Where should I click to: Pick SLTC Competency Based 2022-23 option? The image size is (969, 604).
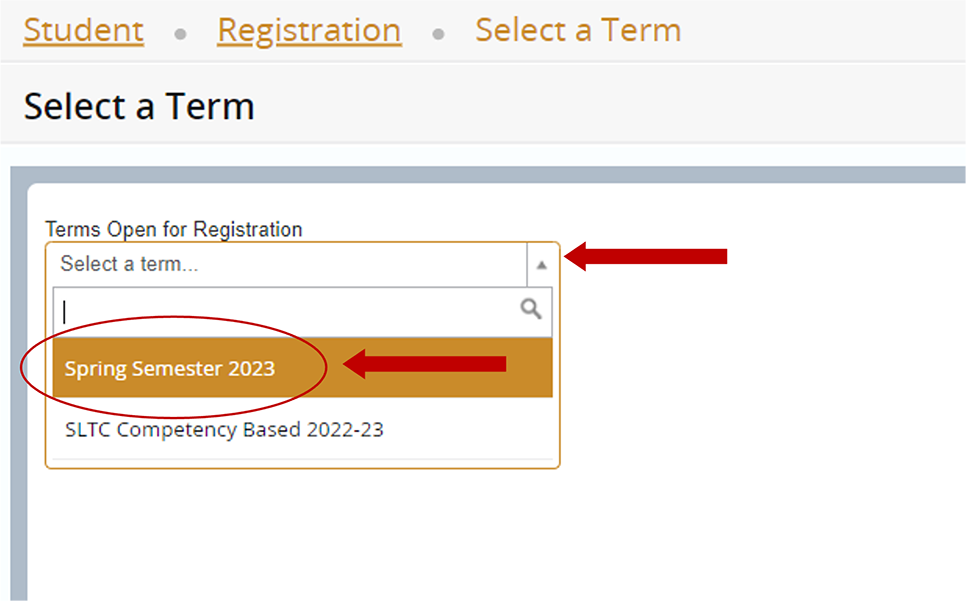(x=224, y=430)
